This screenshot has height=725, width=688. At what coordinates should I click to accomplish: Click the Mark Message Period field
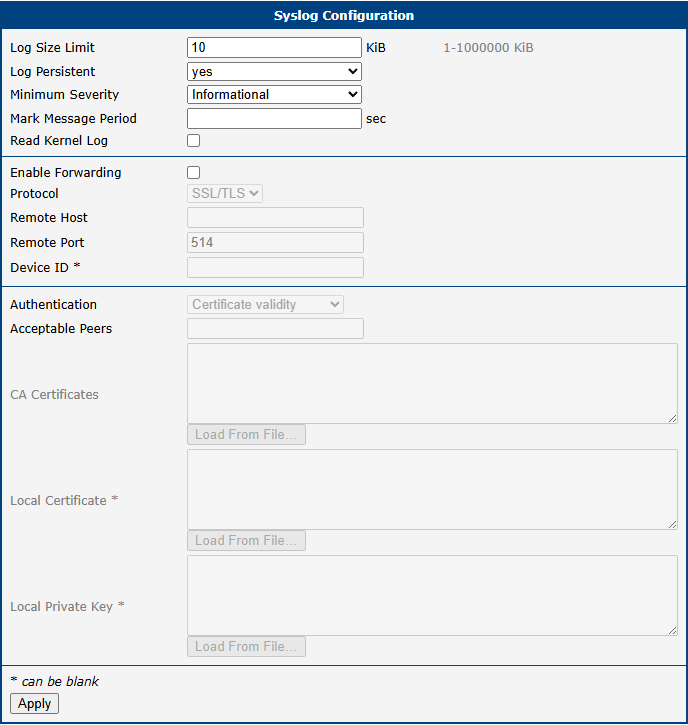pos(274,118)
